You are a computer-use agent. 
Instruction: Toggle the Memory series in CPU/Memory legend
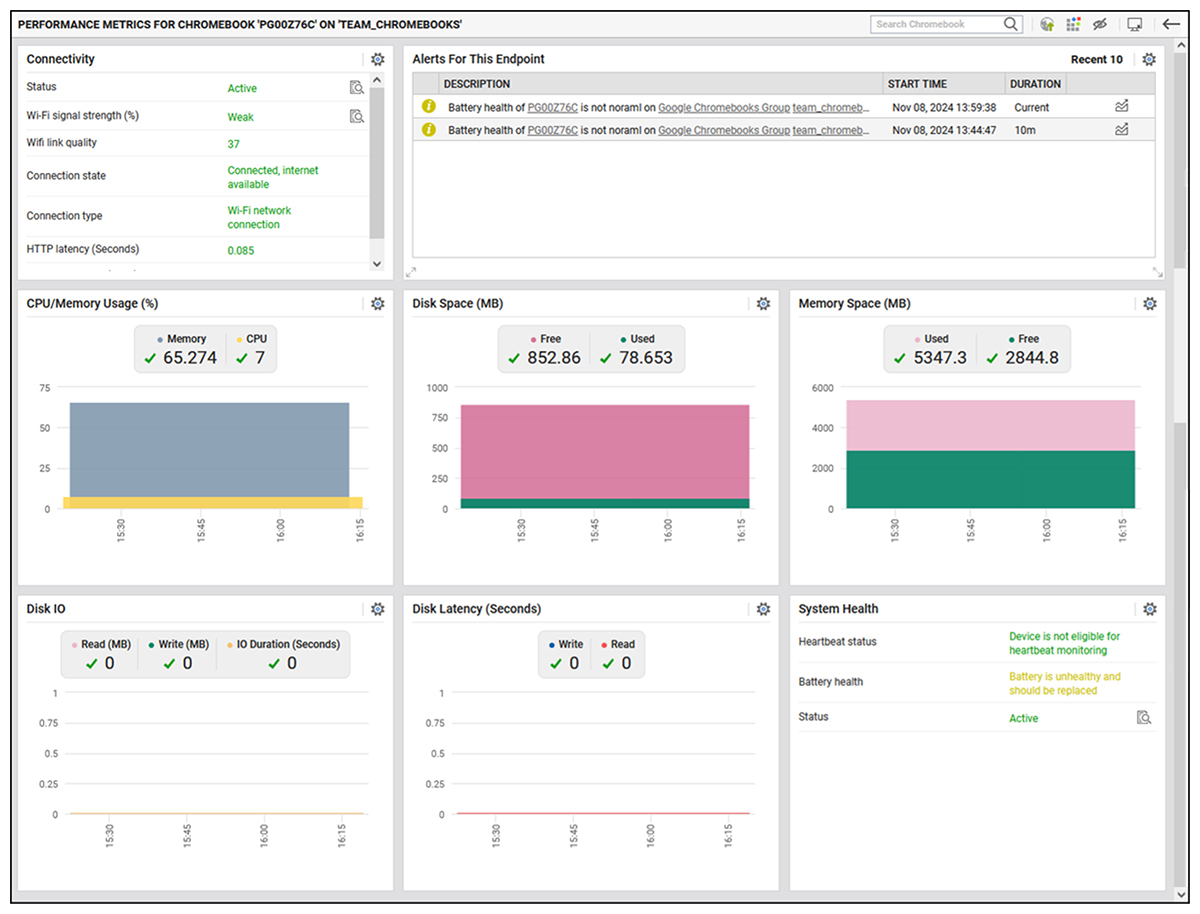[x=181, y=339]
